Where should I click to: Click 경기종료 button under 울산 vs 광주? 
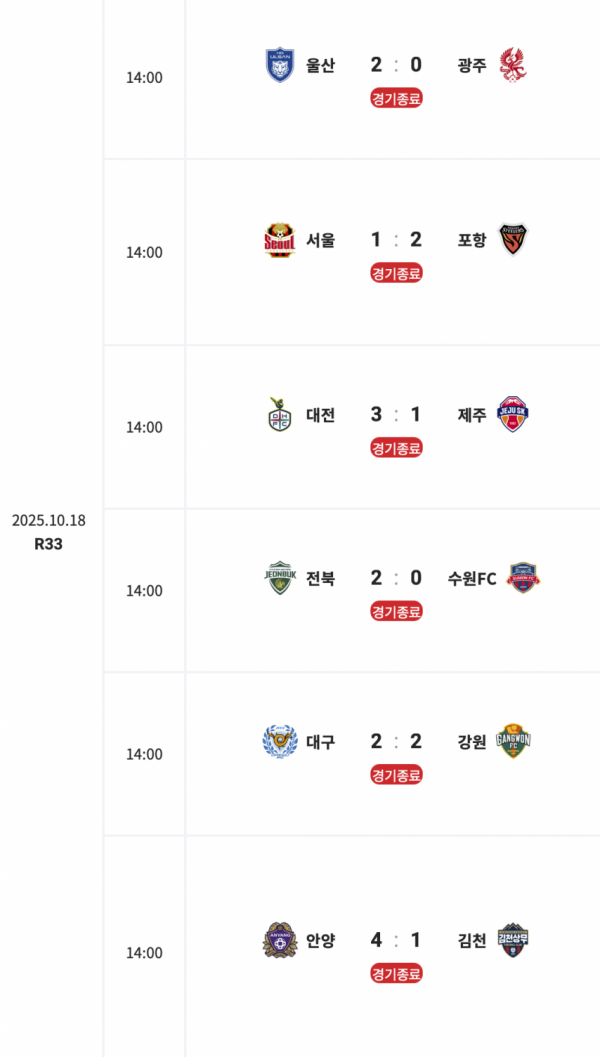point(396,98)
